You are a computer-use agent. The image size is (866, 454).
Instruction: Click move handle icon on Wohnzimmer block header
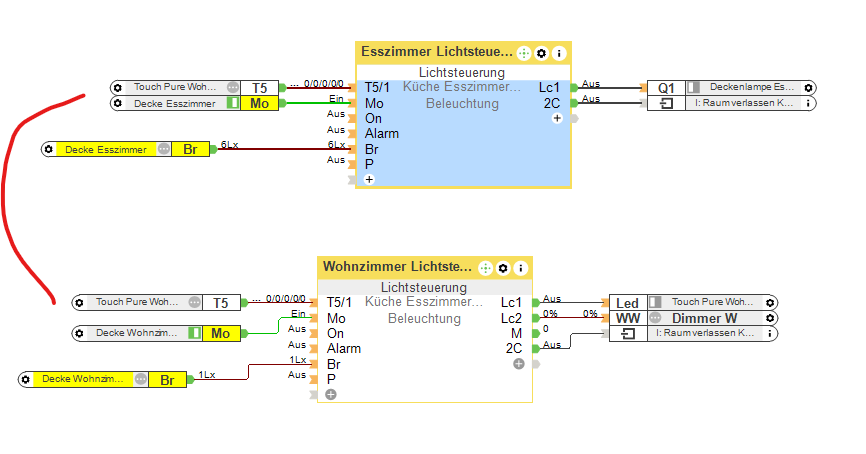point(486,268)
